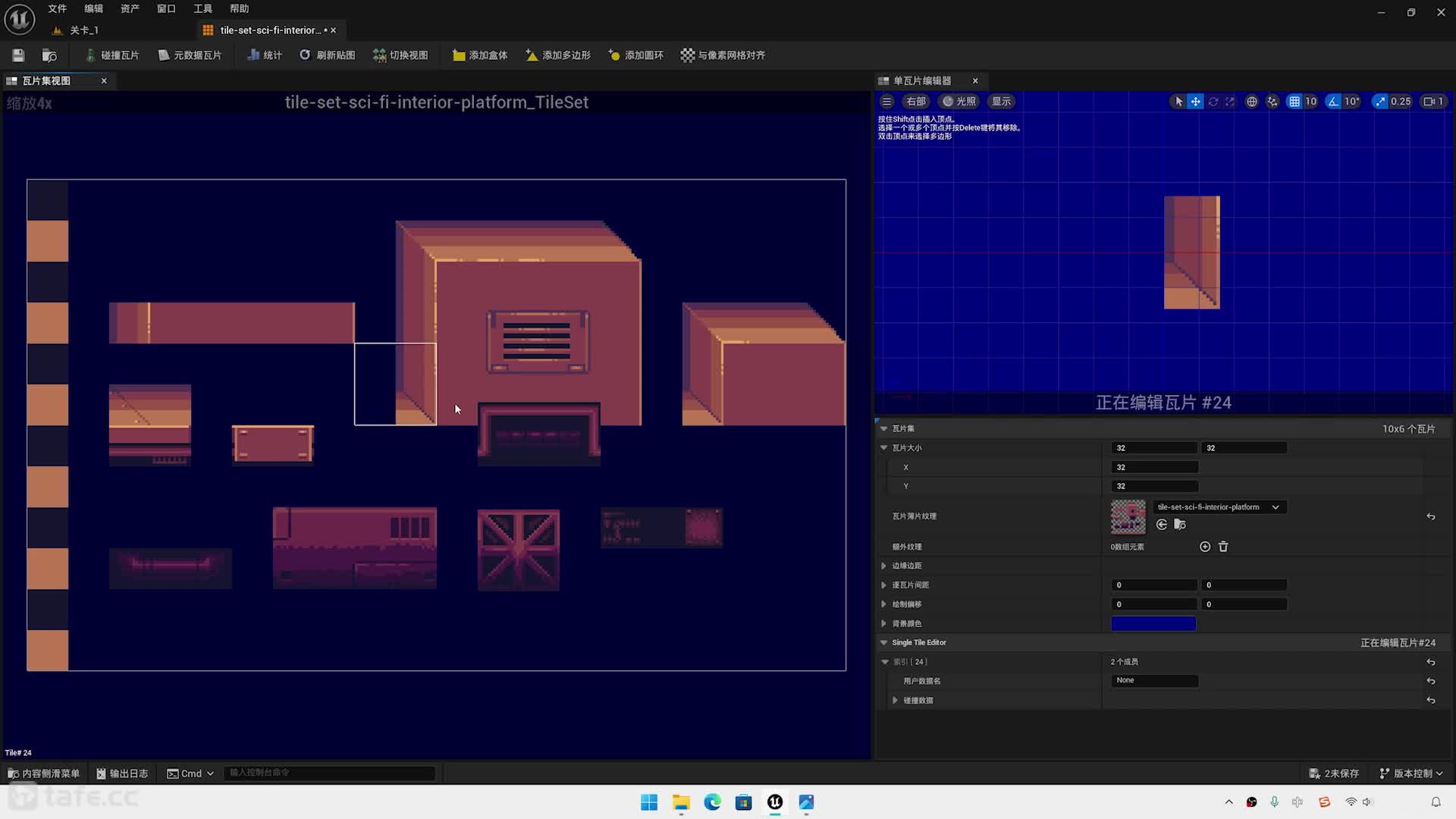
Task: Open the 工具 menu
Action: pyautogui.click(x=202, y=8)
